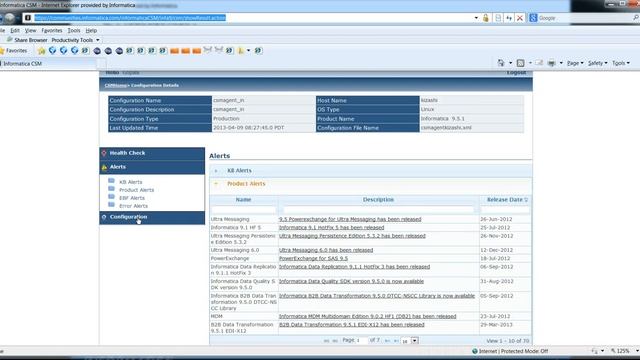The image size is (640, 360).
Task: Click the security lock icon in address bar
Action: 486,18
